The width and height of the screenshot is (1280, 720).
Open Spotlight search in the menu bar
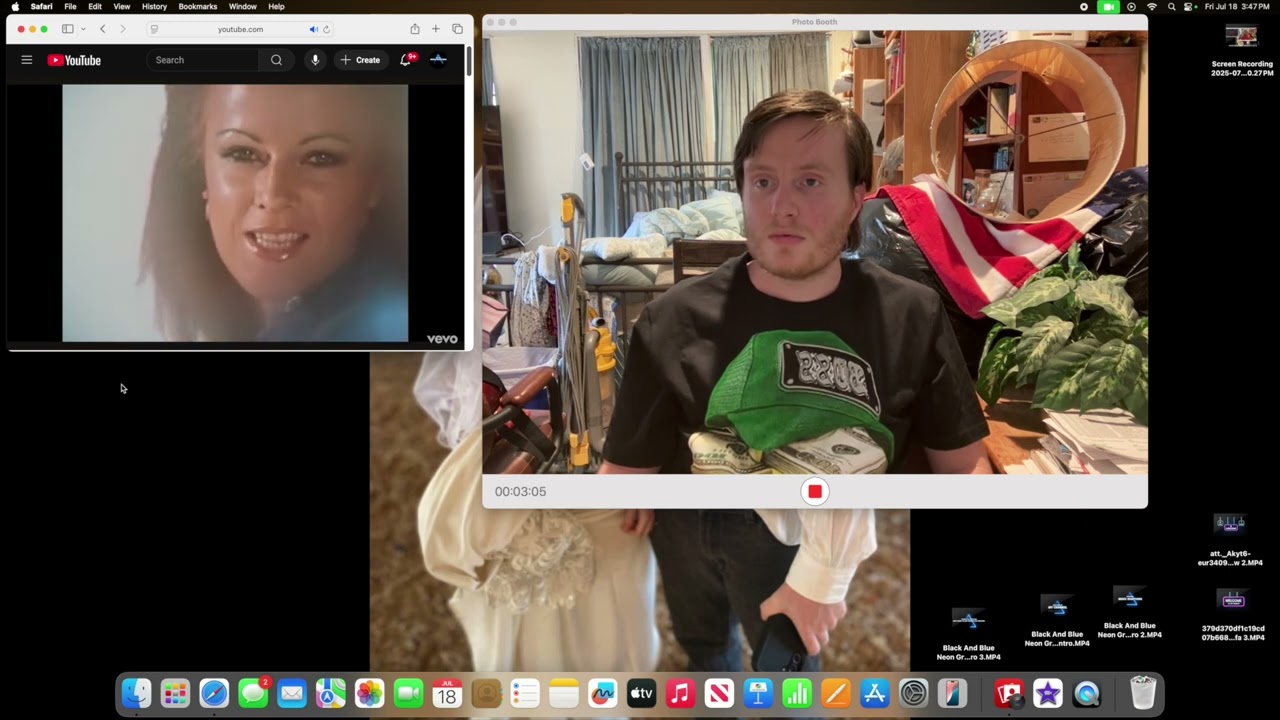coord(1171,6)
